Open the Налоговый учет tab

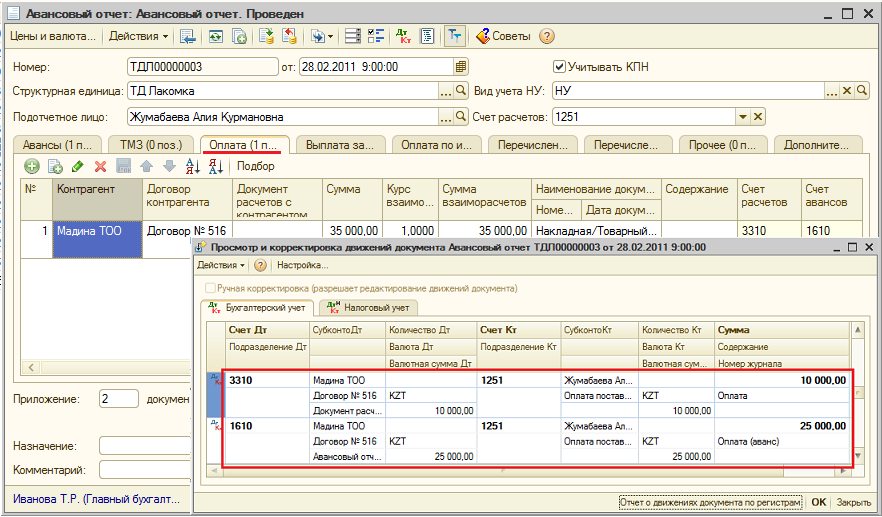point(373,308)
